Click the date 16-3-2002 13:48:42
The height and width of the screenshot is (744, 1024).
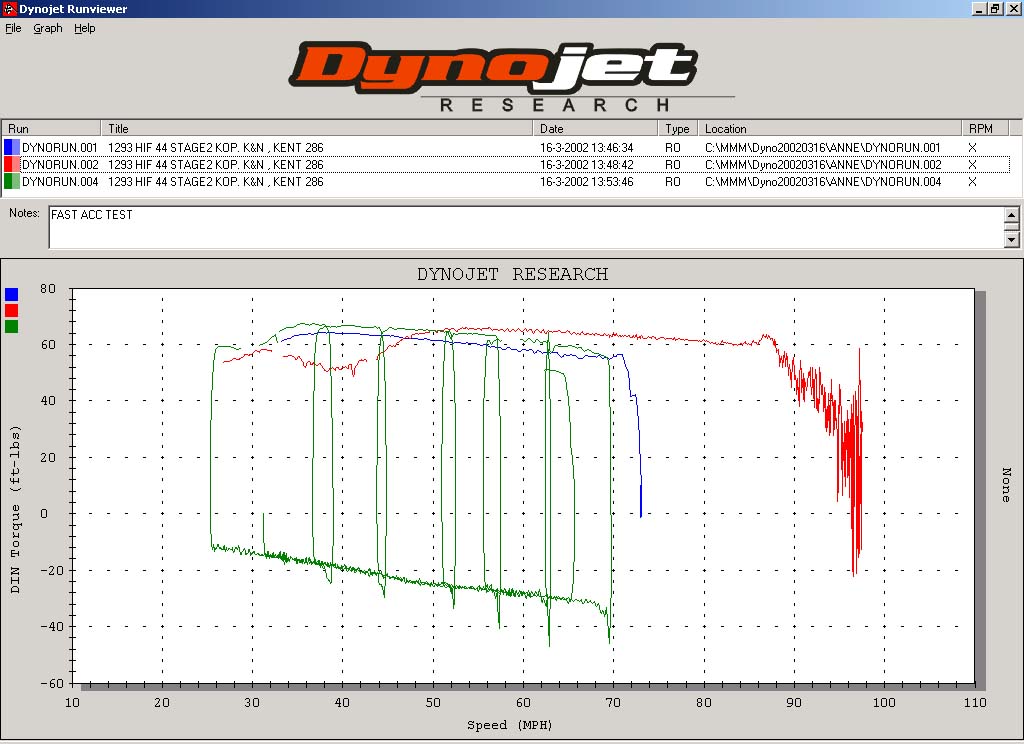[x=586, y=165]
